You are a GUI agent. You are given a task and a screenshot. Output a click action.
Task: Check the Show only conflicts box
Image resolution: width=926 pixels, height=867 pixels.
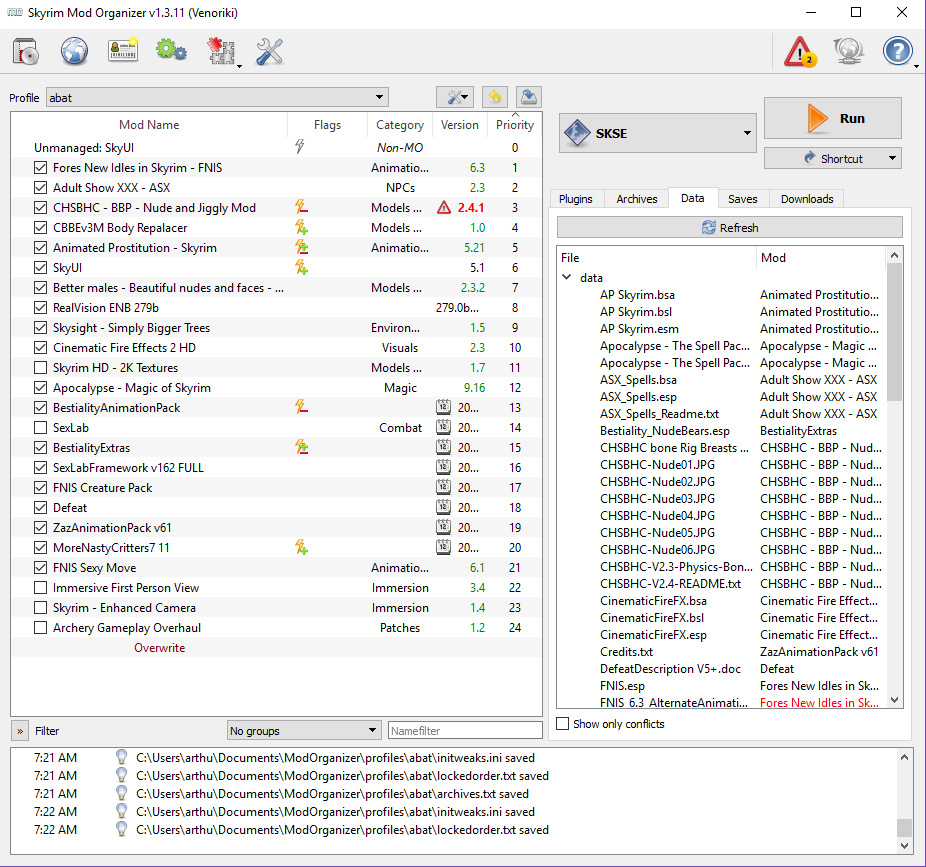click(563, 723)
